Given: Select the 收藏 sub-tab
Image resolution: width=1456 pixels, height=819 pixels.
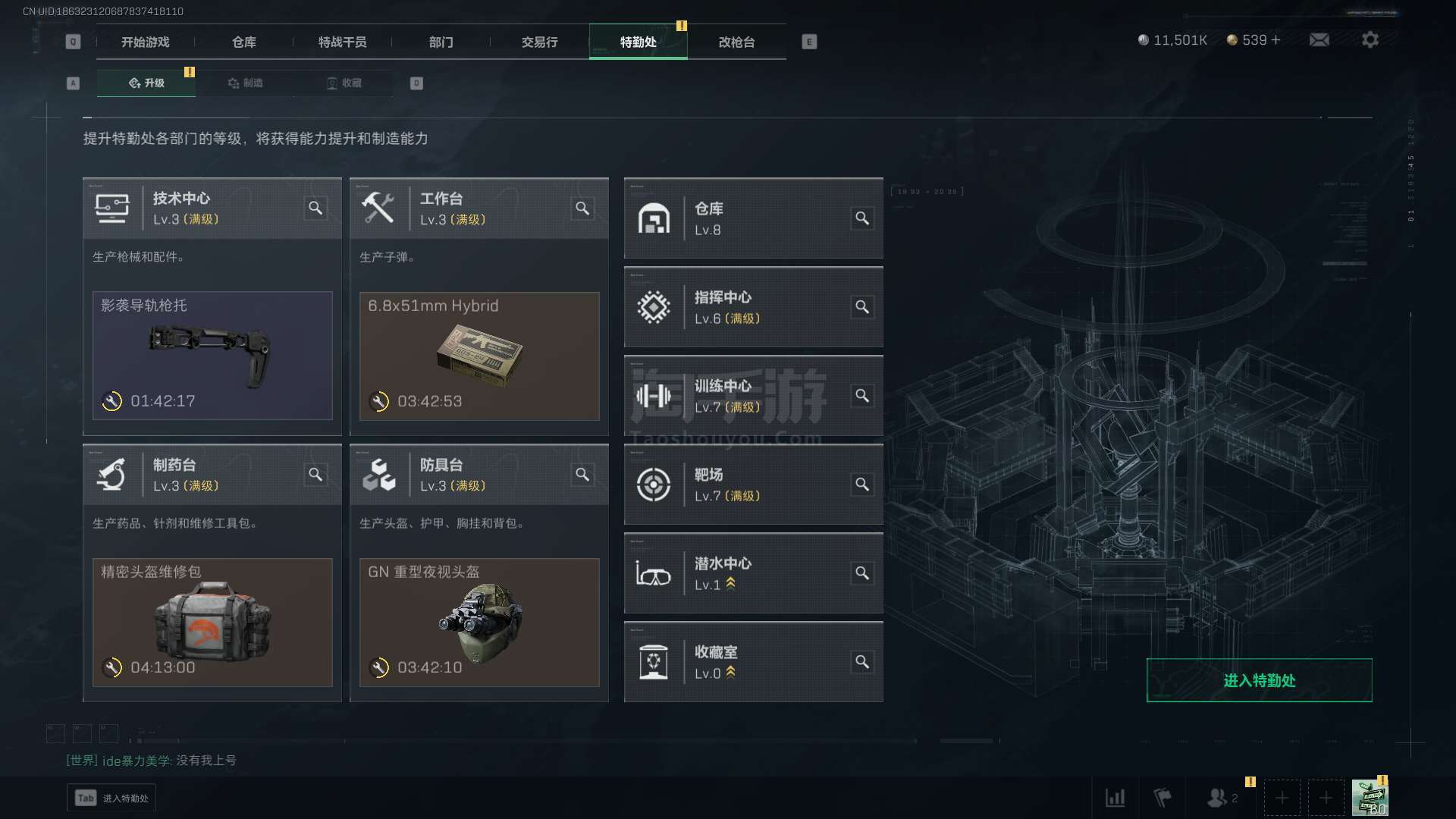Looking at the screenshot, I should 344,83.
